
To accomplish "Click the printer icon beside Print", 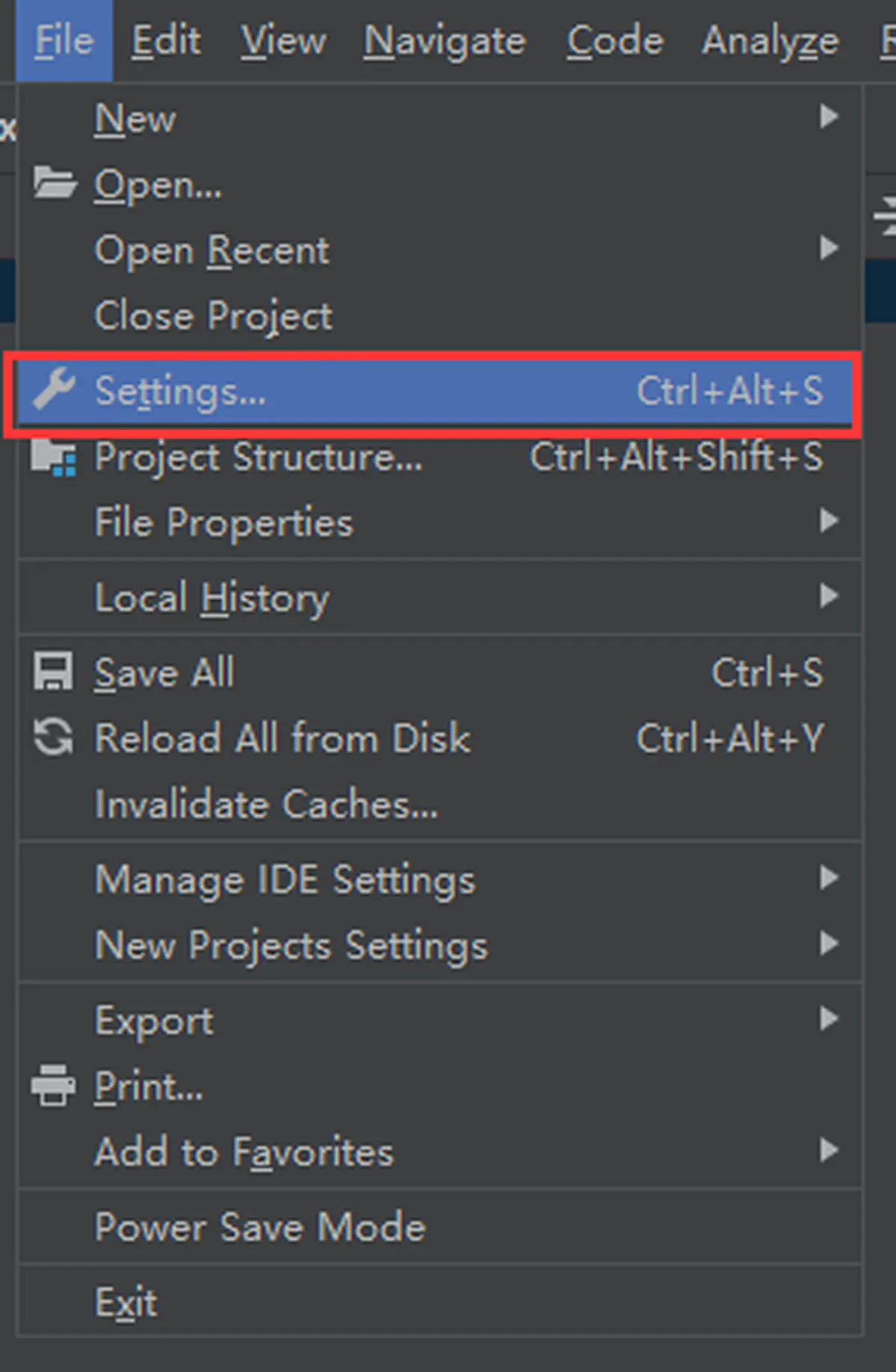I will click(53, 1085).
